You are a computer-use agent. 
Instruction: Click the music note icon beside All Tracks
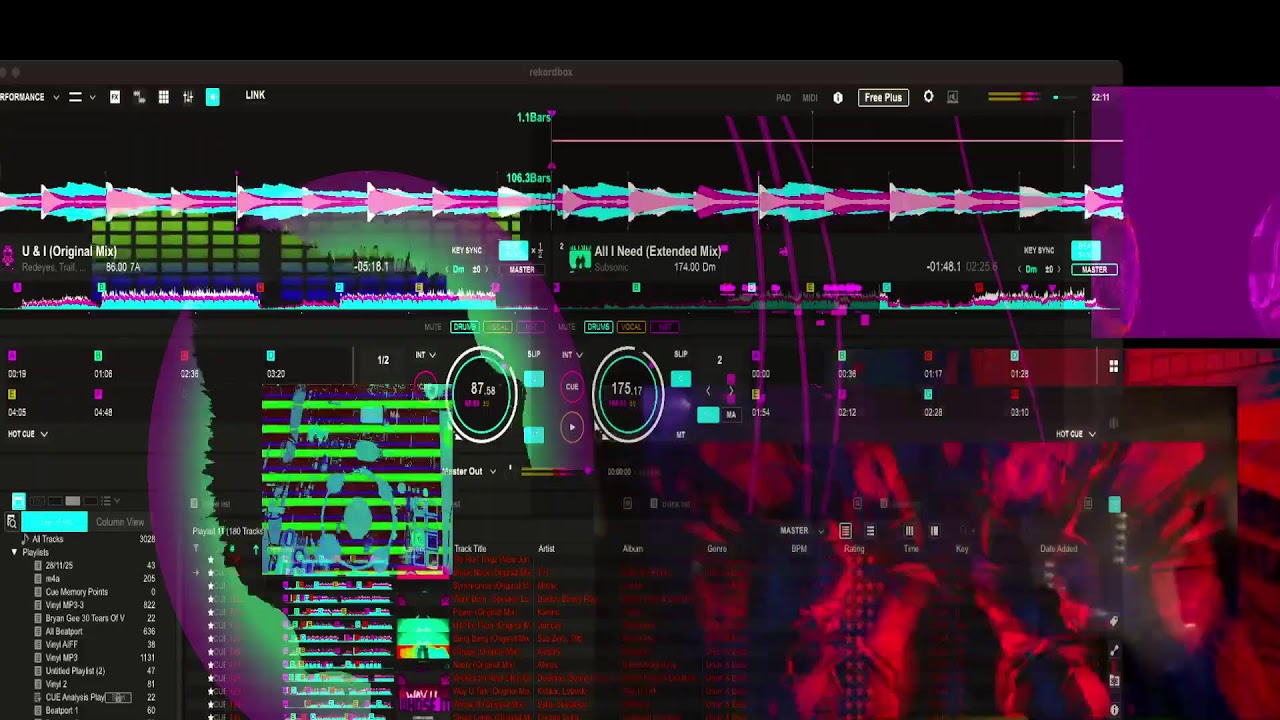25,539
